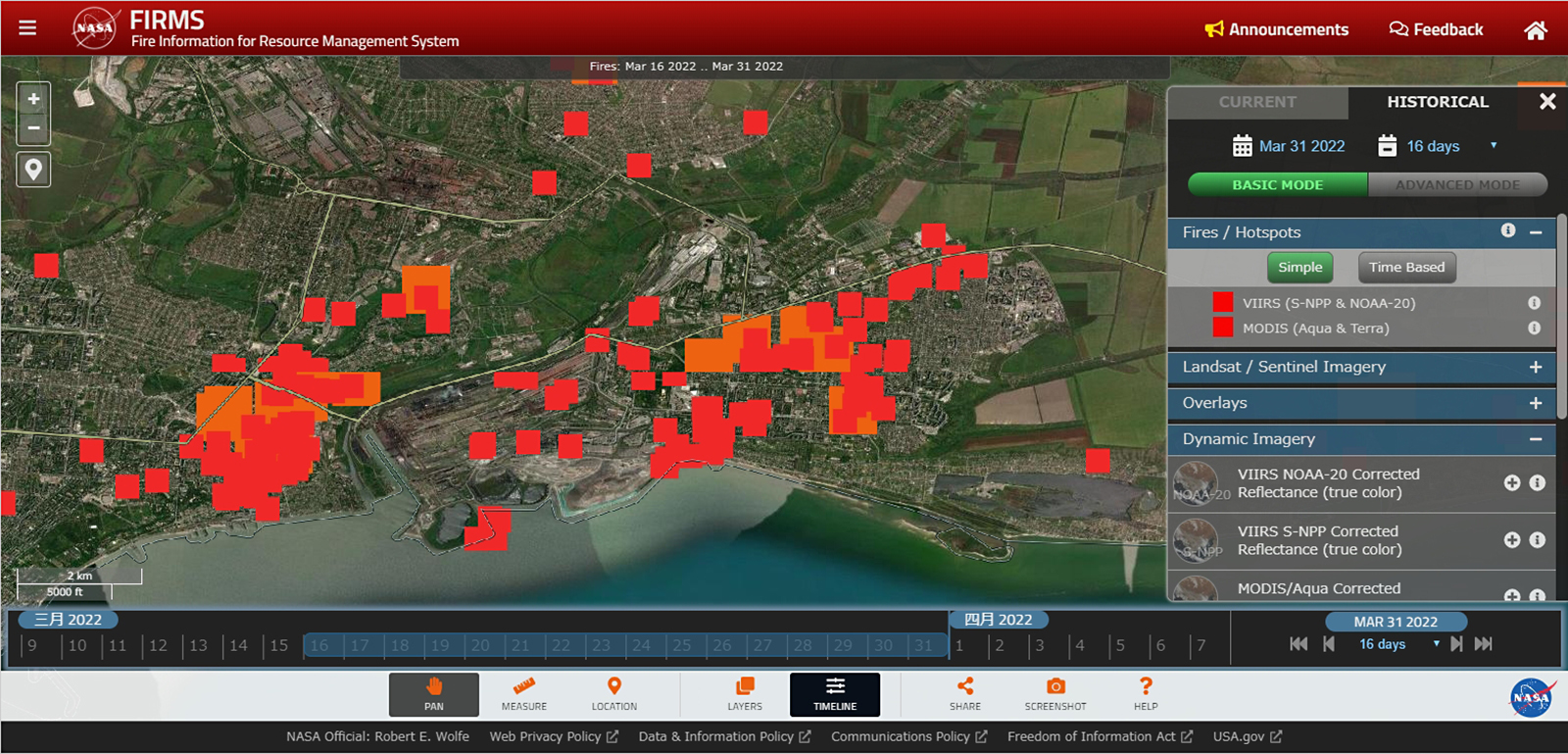Click NASA Official: Robert E. Wolfe text
Viewport: 1568px width, 754px height.
click(x=377, y=736)
